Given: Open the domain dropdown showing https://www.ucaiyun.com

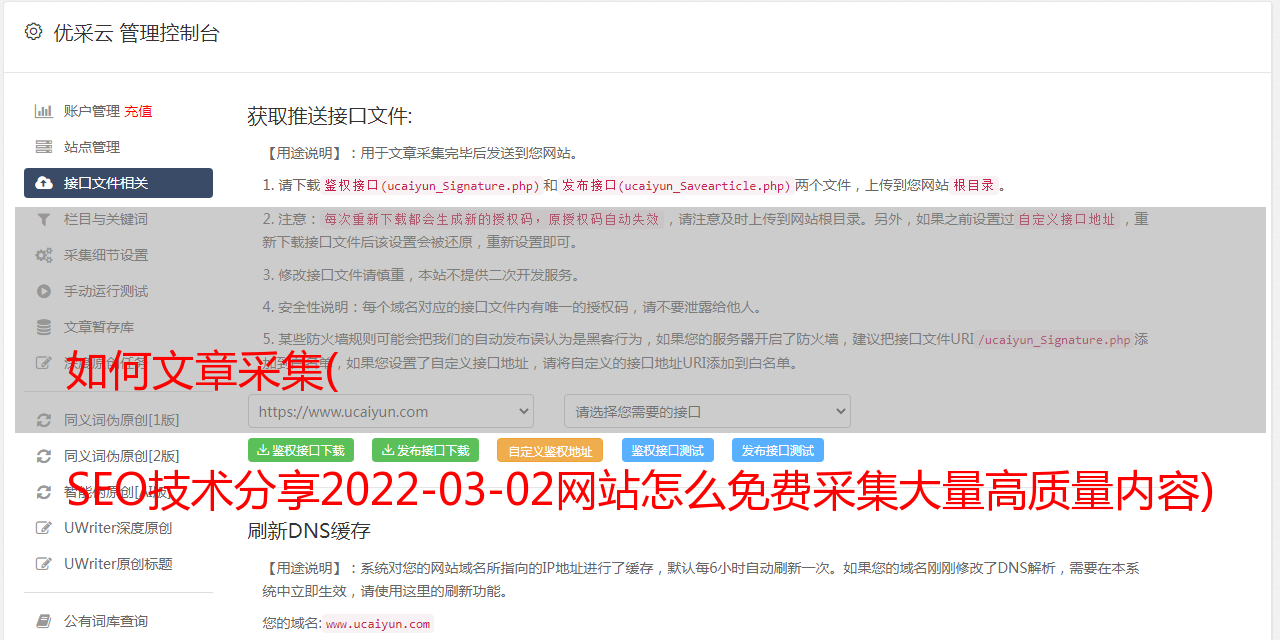Looking at the screenshot, I should click(391, 411).
